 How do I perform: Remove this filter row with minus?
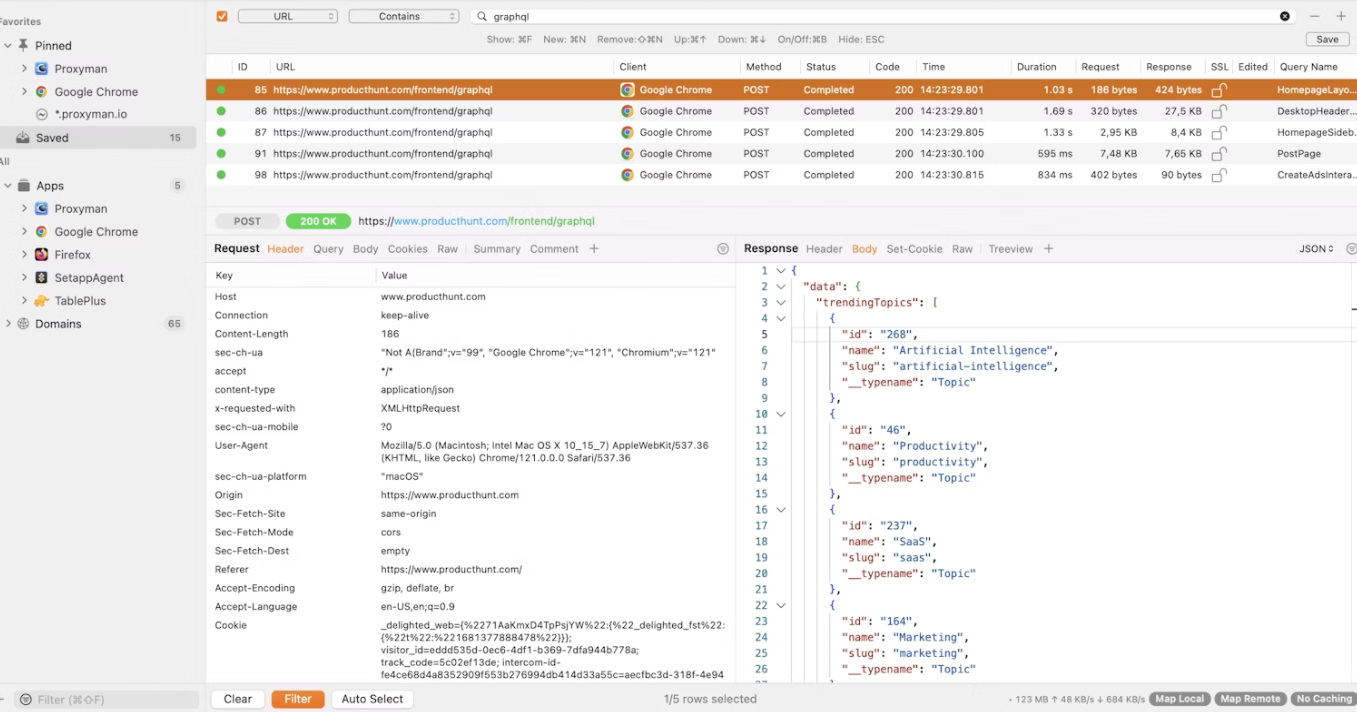point(1315,16)
